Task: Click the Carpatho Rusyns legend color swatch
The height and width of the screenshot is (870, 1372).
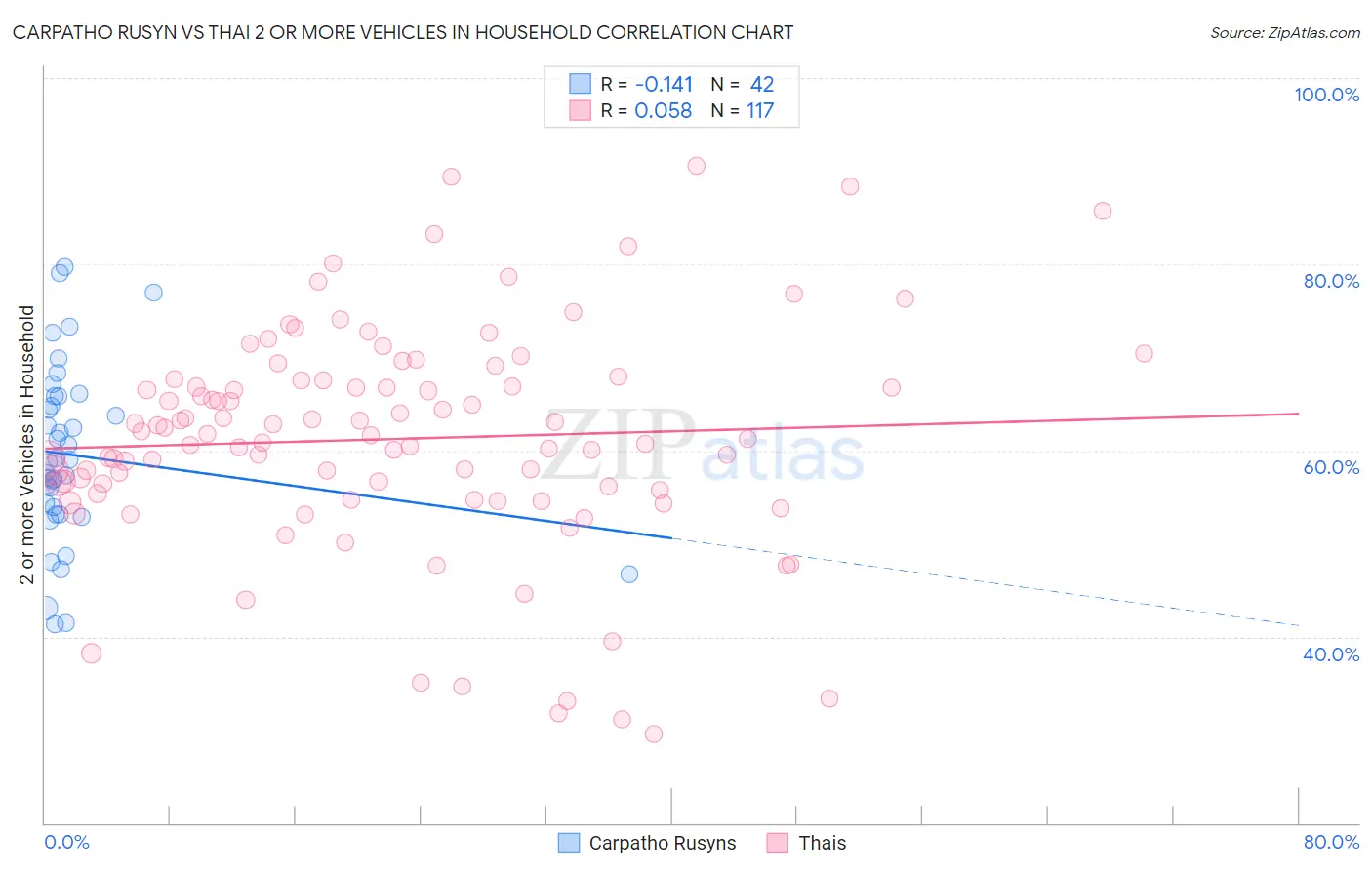Action: click(x=569, y=843)
